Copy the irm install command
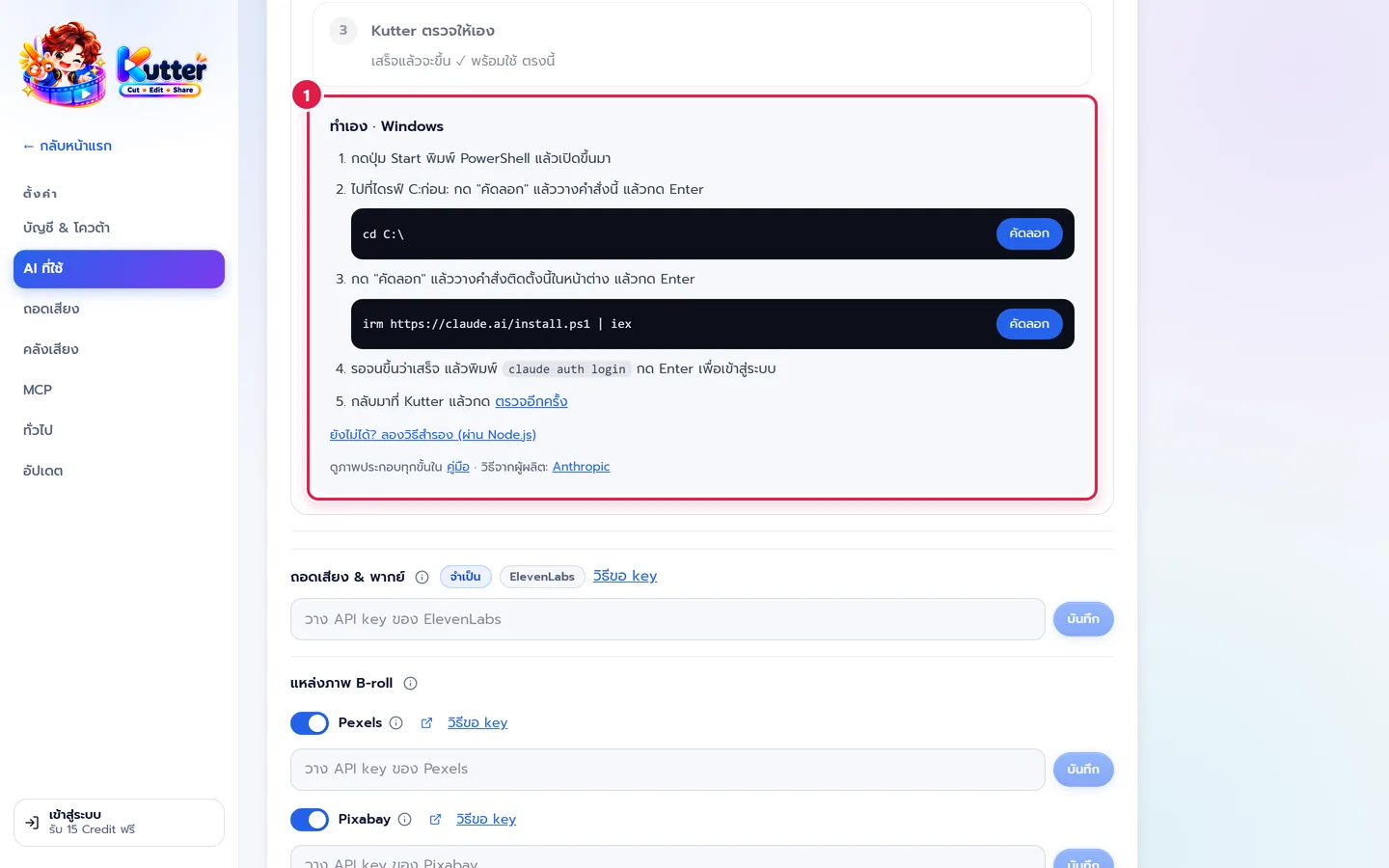Screen dimensions: 1389x868 1029,324
